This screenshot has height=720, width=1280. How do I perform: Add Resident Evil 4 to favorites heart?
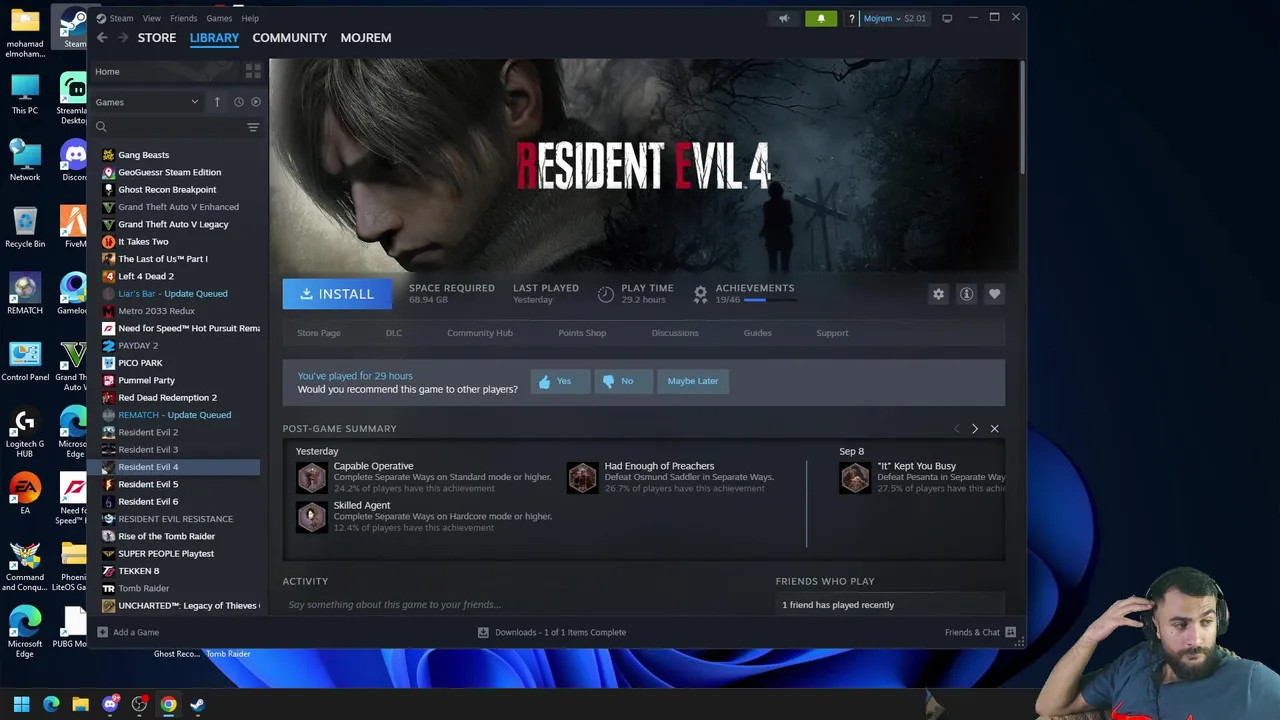(x=994, y=294)
